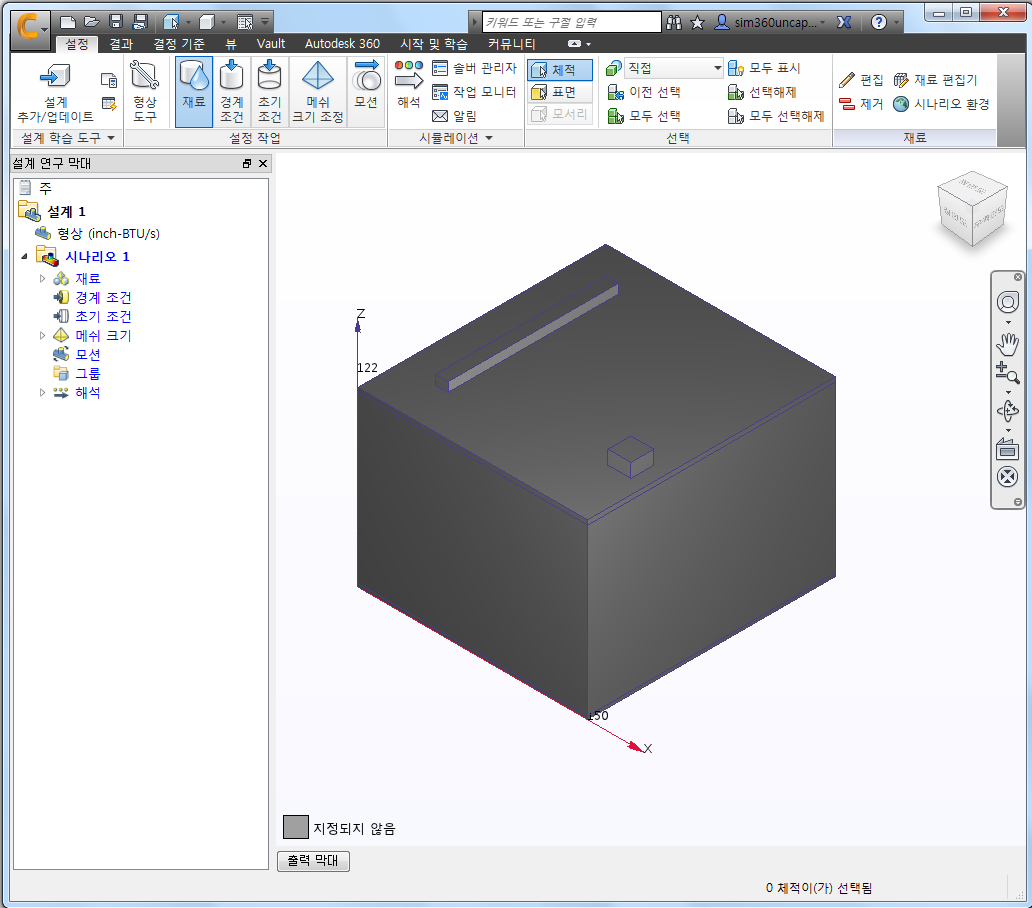Switch to the Vault ribbon tab

click(x=271, y=44)
